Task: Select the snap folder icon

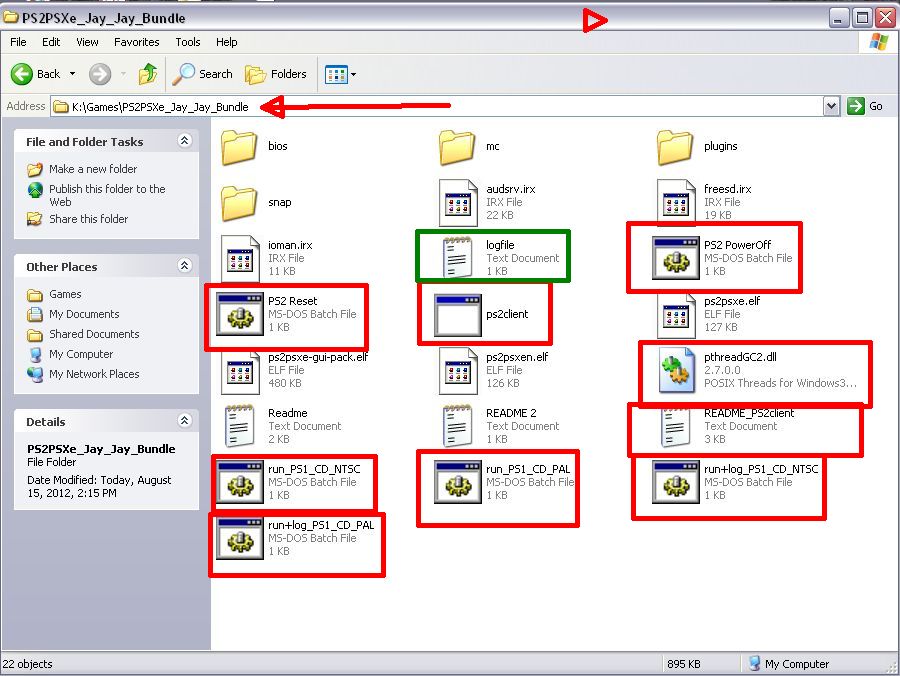Action: 239,203
